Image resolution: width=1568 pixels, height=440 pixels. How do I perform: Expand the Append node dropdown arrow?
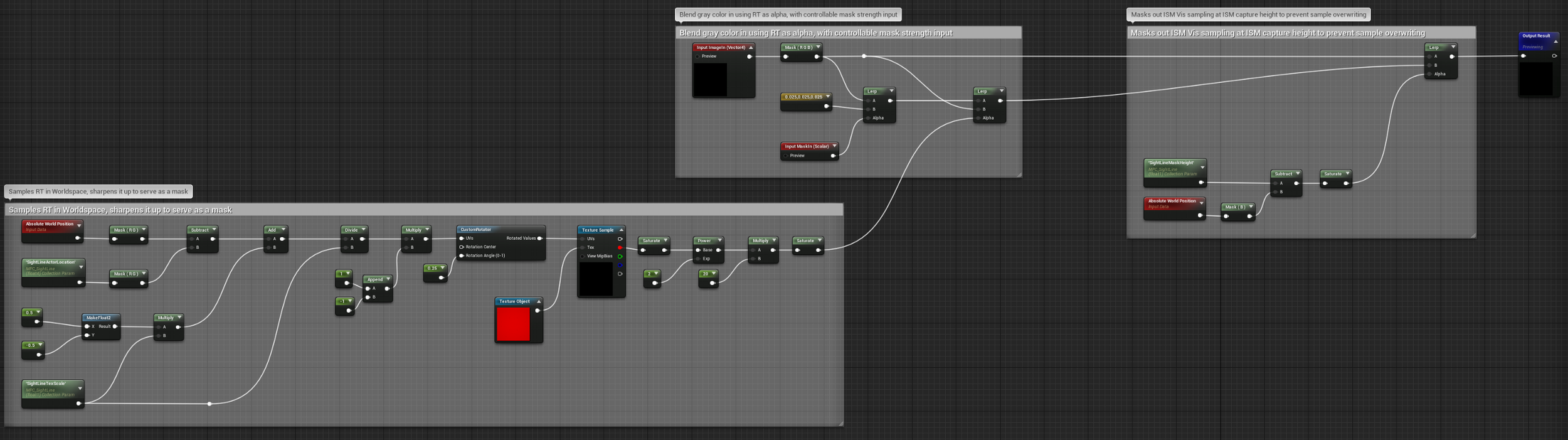[x=388, y=279]
